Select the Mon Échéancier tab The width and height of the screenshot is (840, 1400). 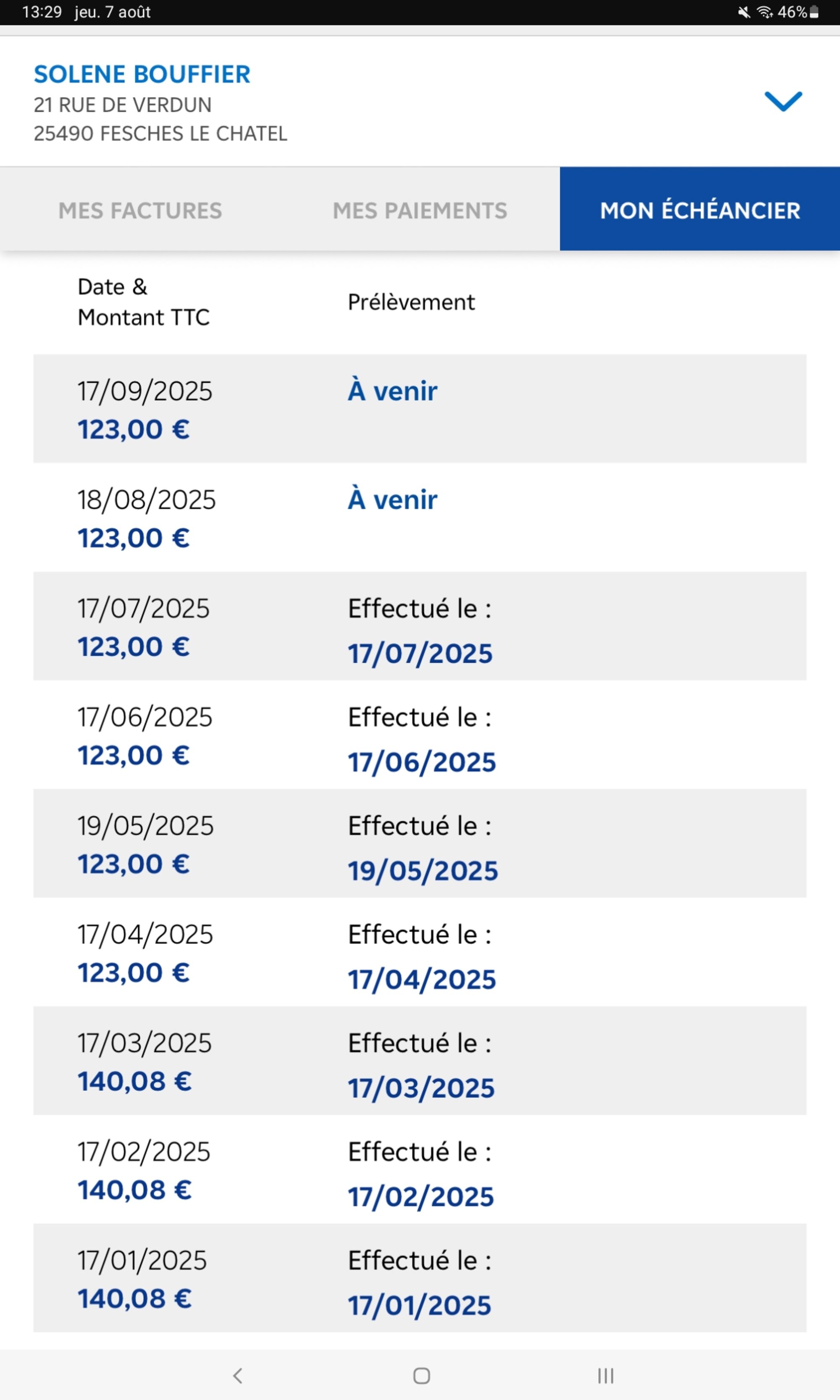click(700, 210)
